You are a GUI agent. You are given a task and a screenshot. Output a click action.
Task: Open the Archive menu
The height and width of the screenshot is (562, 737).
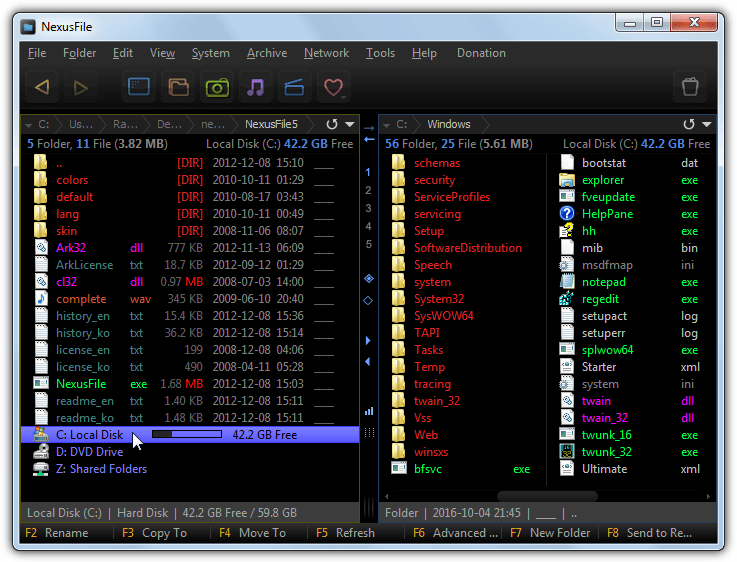pos(267,53)
